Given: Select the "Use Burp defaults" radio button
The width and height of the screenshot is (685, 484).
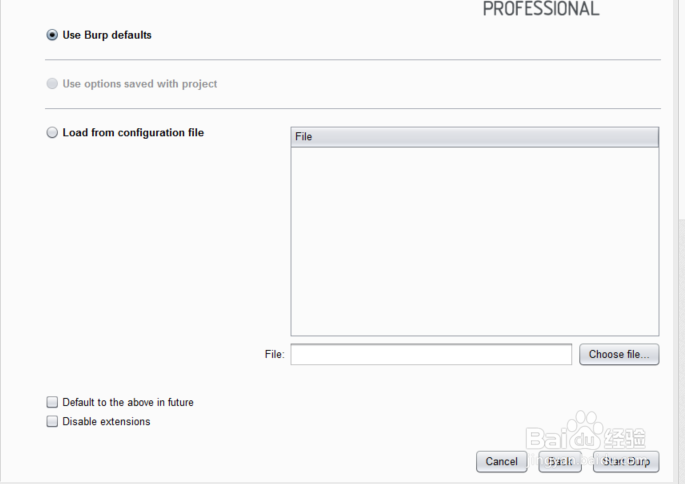Looking at the screenshot, I should 52,35.
